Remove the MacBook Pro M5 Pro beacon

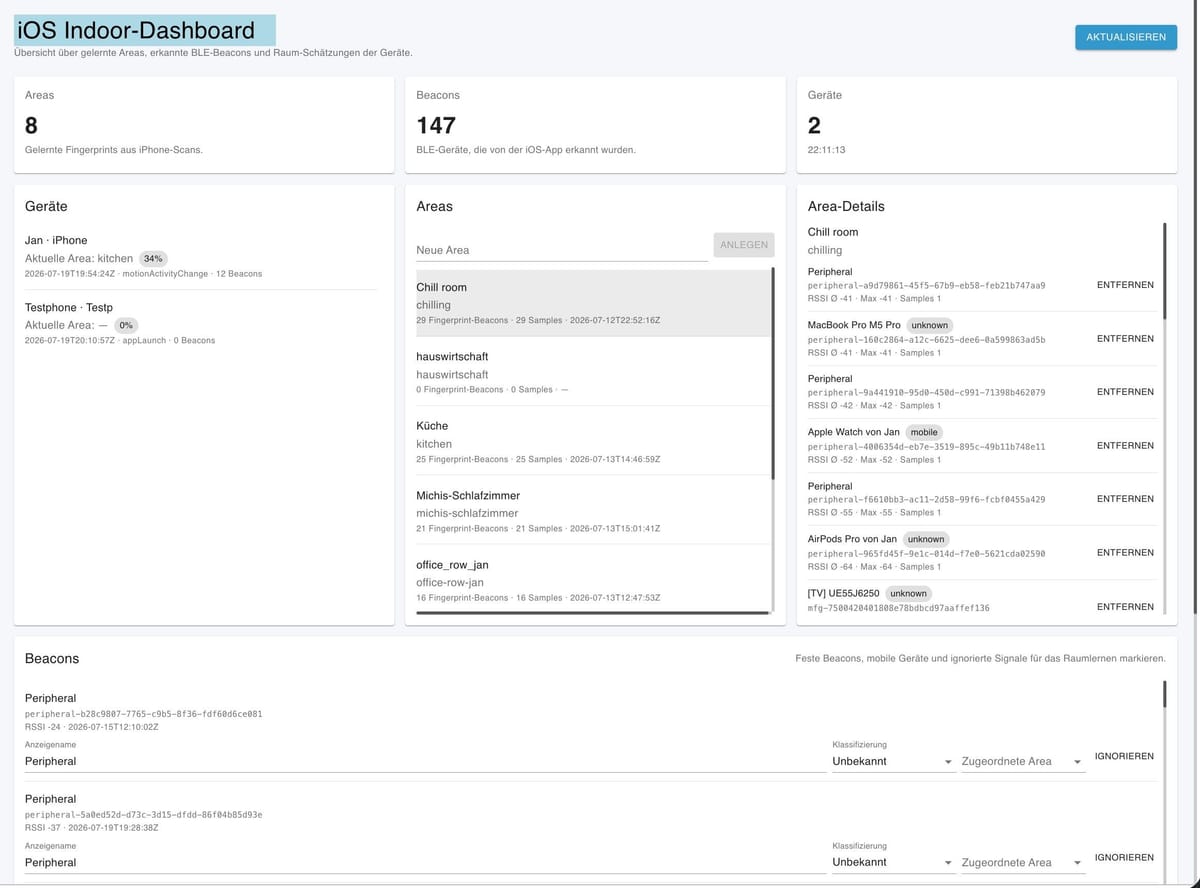click(x=1125, y=339)
